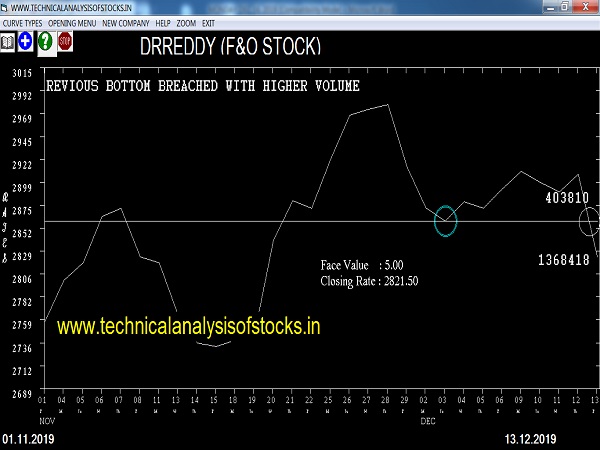Click the open book icon in toolbar
The width and height of the screenshot is (600, 450).
pyautogui.click(x=8, y=42)
